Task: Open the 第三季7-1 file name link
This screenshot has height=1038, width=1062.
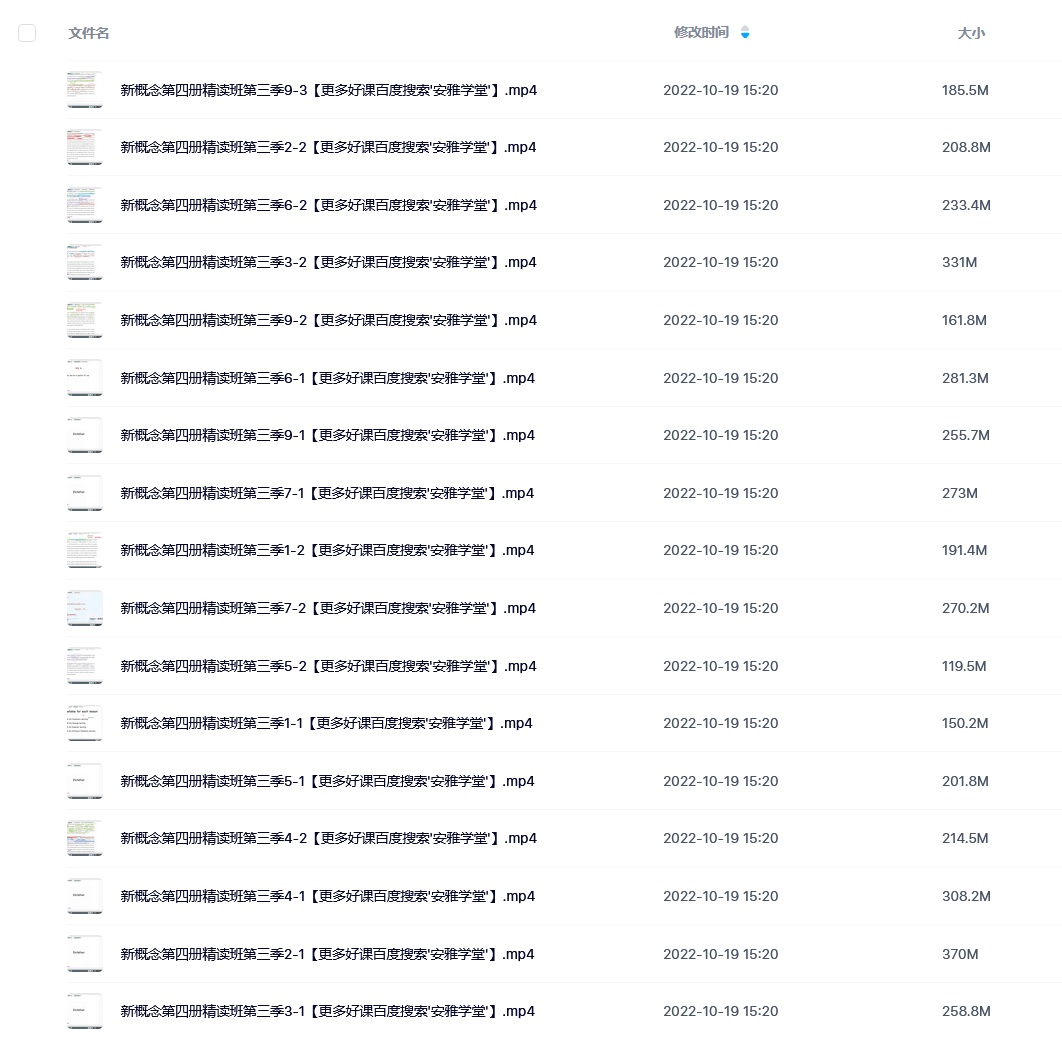Action: [327, 493]
